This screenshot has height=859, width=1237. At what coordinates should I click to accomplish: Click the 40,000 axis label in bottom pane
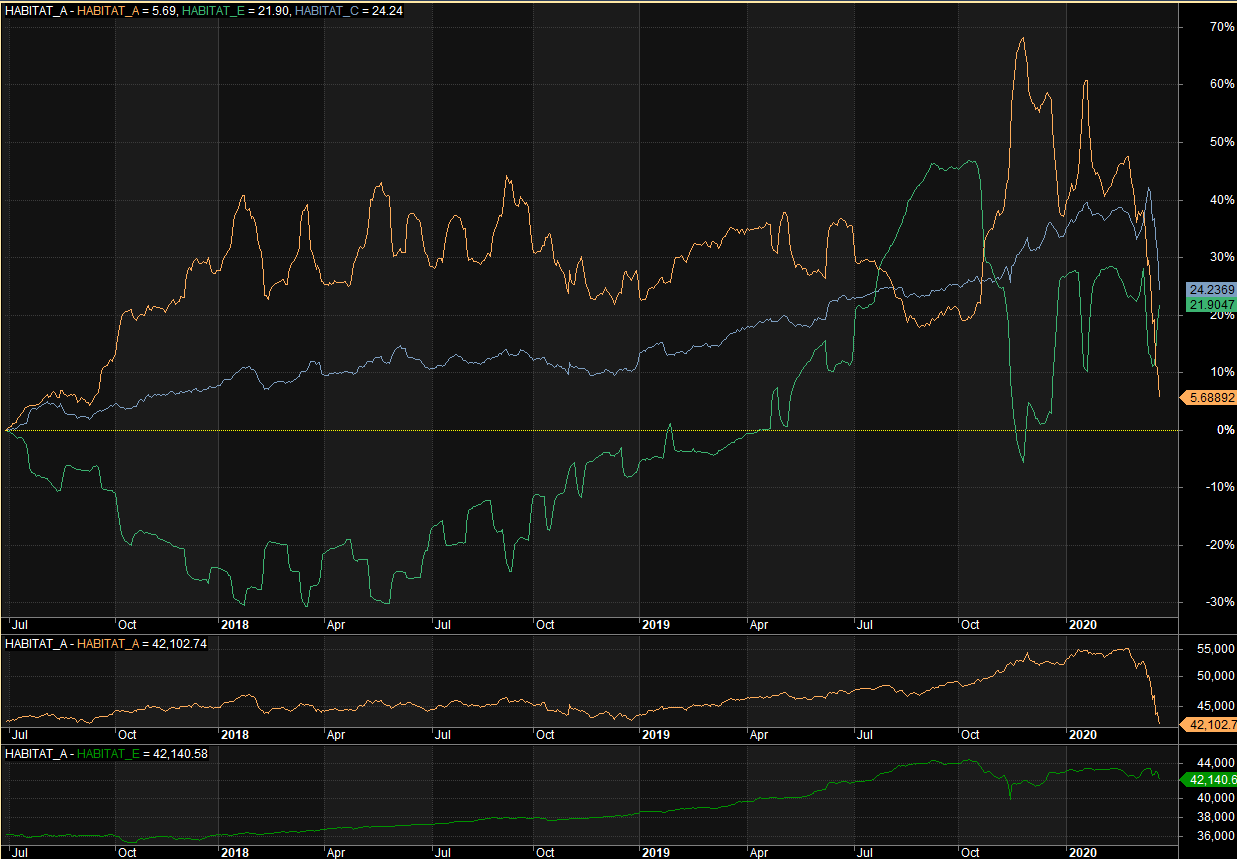[x=1215, y=798]
